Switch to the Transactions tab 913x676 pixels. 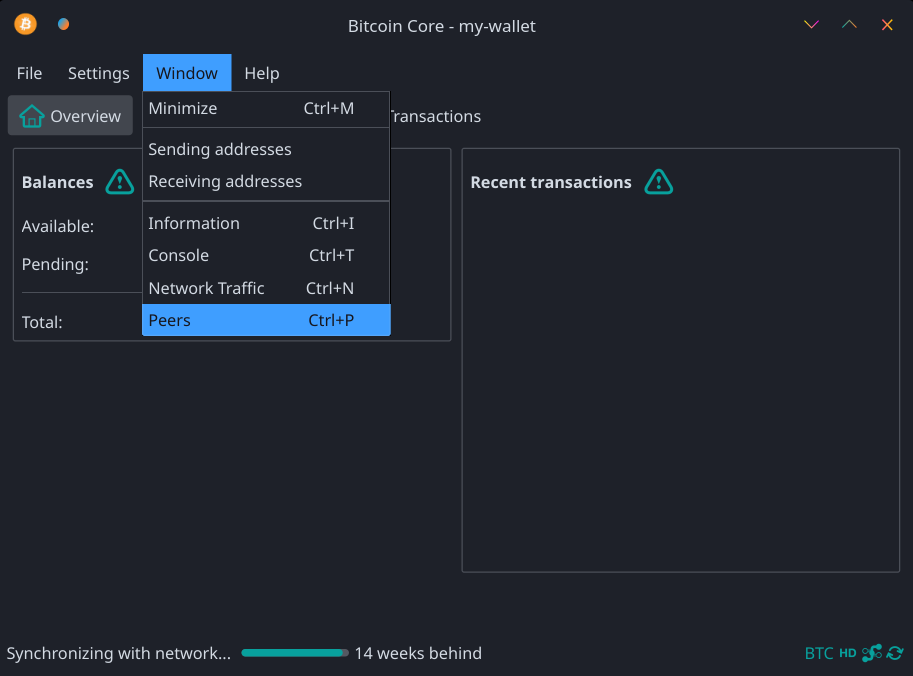click(x=435, y=116)
